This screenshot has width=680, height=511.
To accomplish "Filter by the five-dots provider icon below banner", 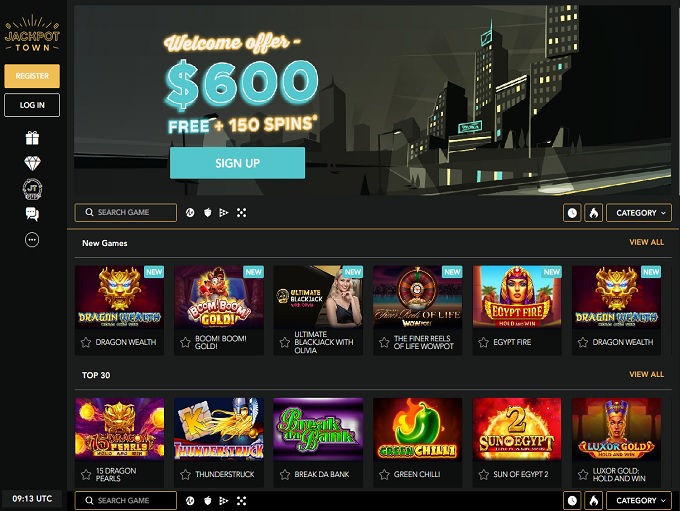I will click(x=242, y=213).
